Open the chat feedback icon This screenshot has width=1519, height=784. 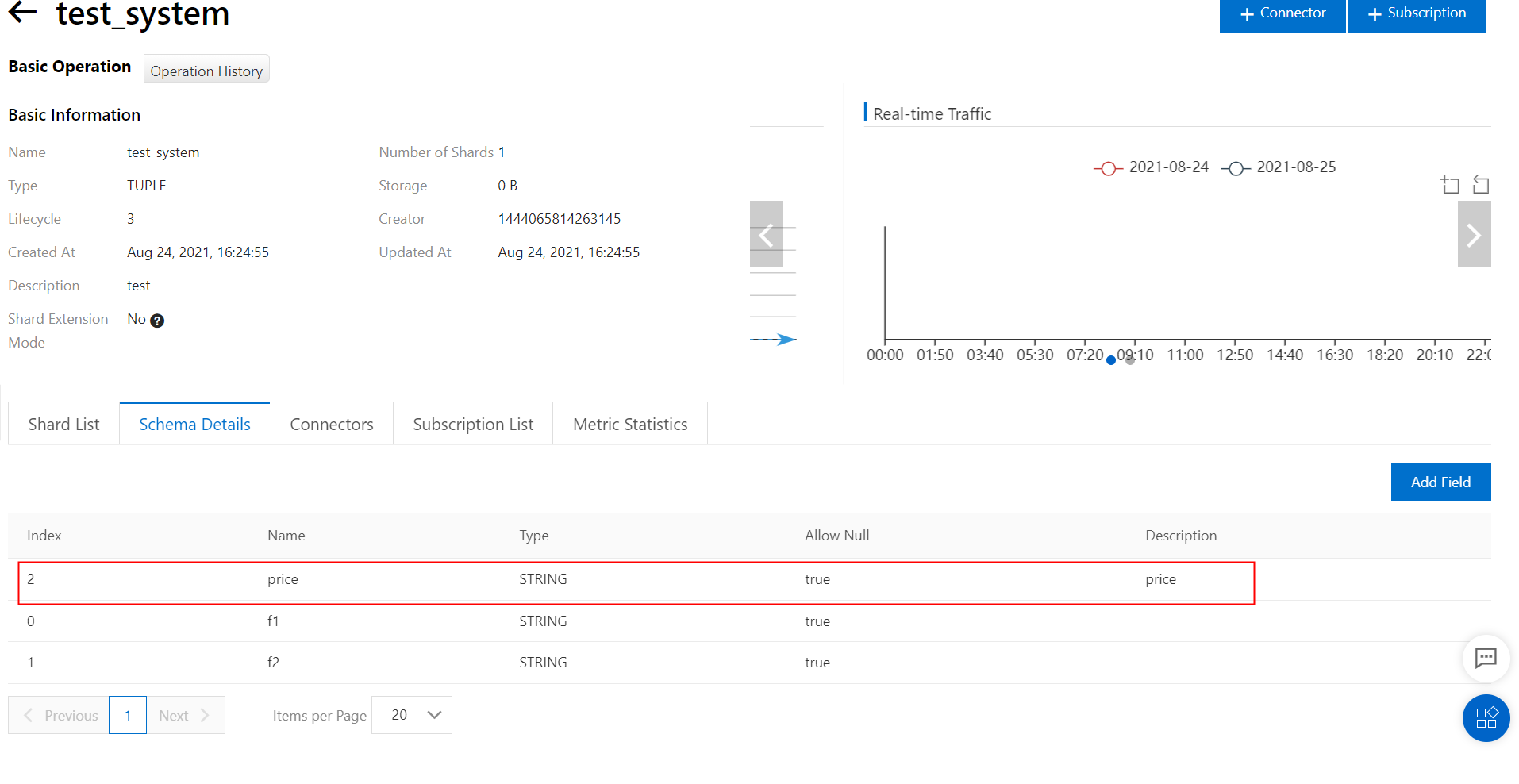[1486, 657]
